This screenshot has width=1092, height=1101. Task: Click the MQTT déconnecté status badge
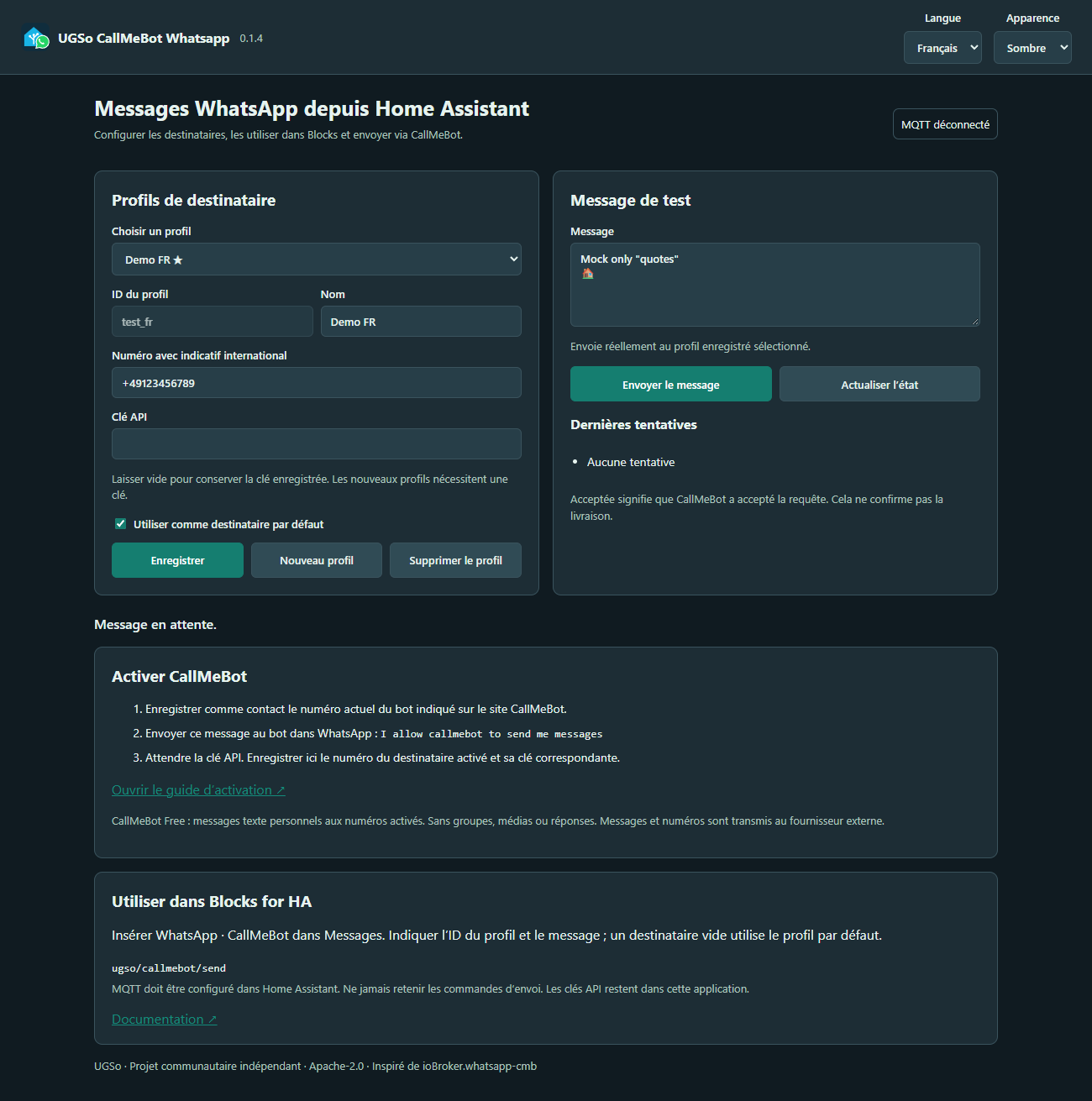pyautogui.click(x=945, y=124)
